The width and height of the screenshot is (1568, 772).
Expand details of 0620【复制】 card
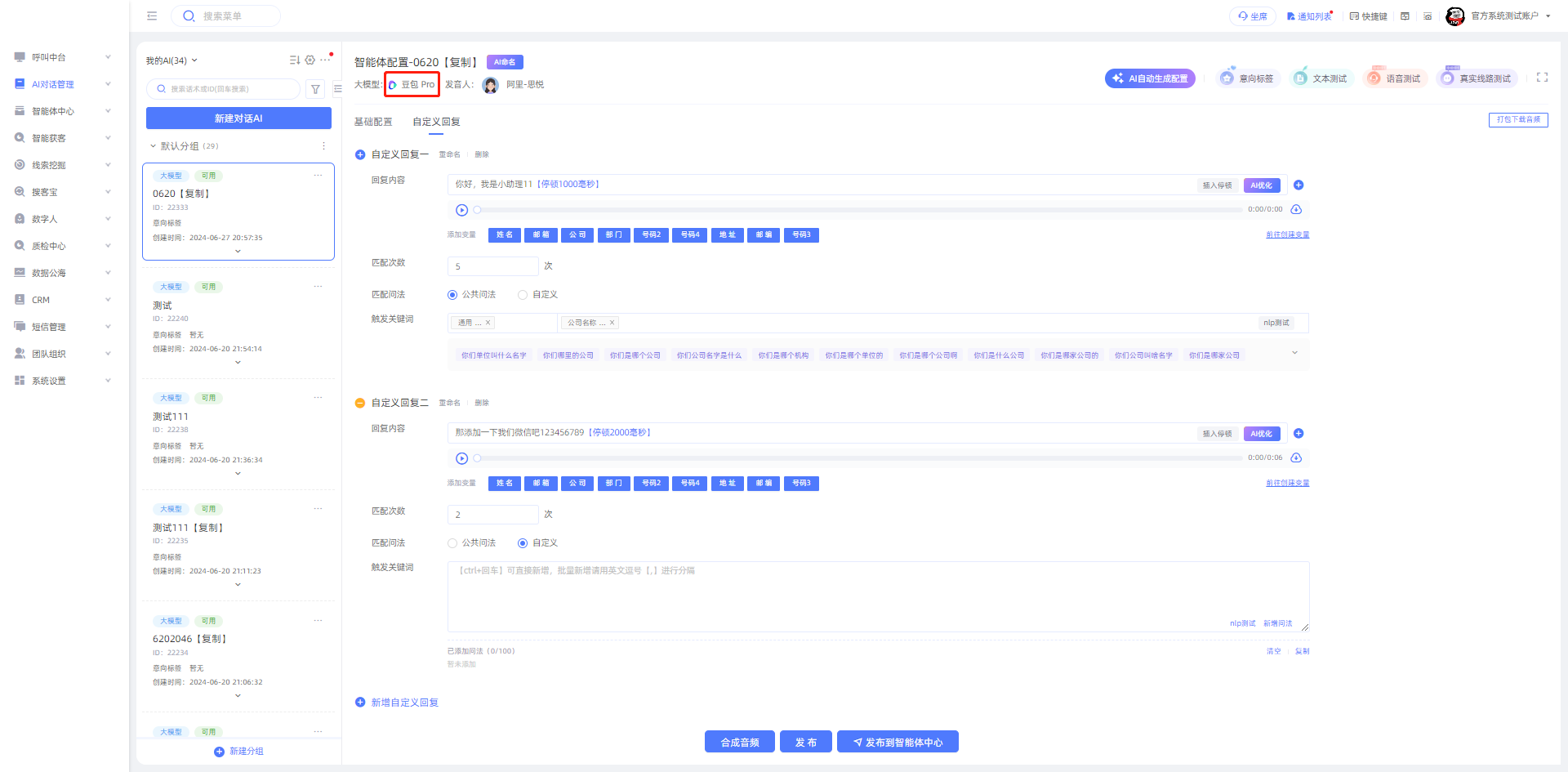tap(238, 252)
